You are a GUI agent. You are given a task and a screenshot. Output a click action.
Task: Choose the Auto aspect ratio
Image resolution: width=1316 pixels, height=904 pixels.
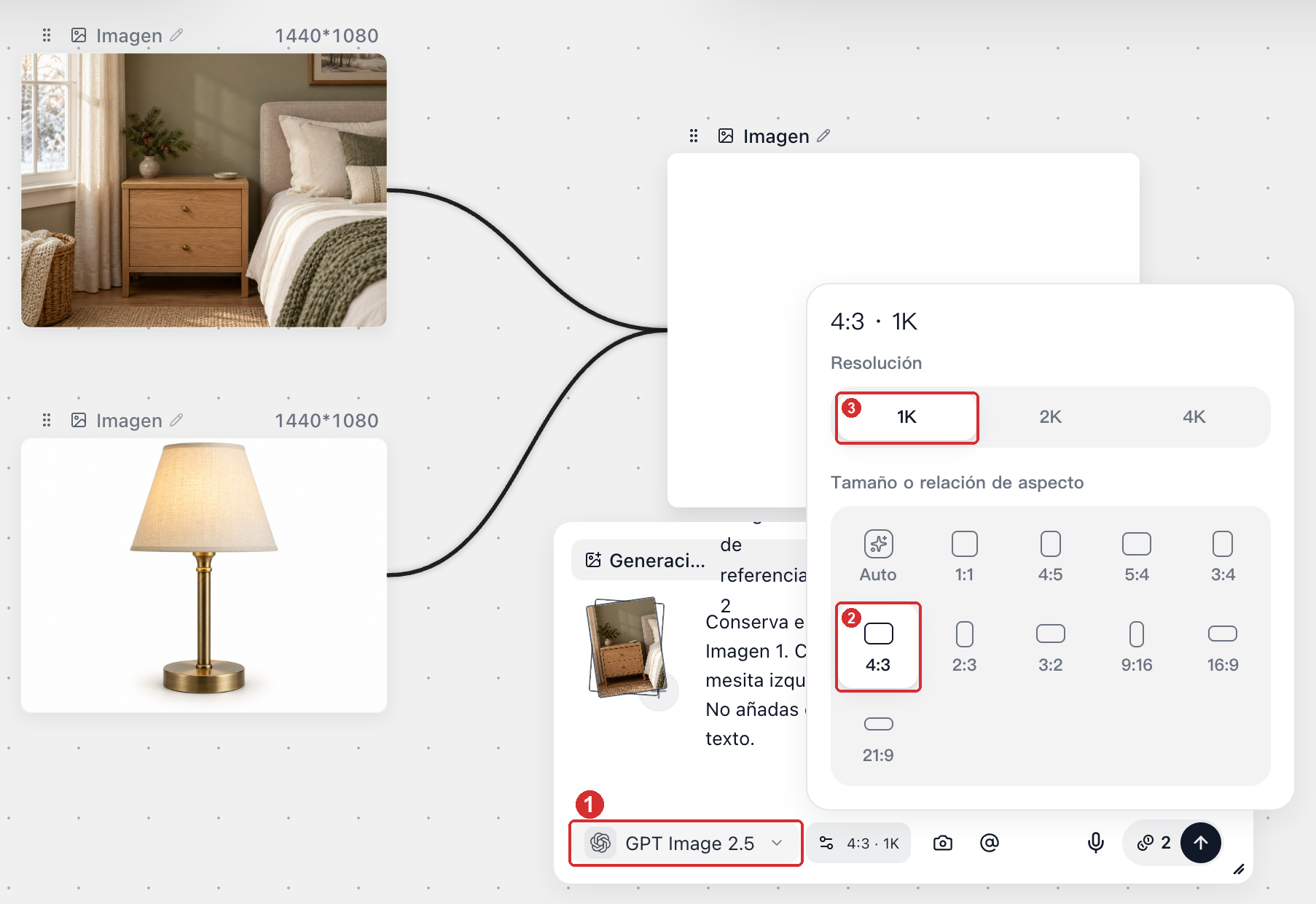coord(878,557)
